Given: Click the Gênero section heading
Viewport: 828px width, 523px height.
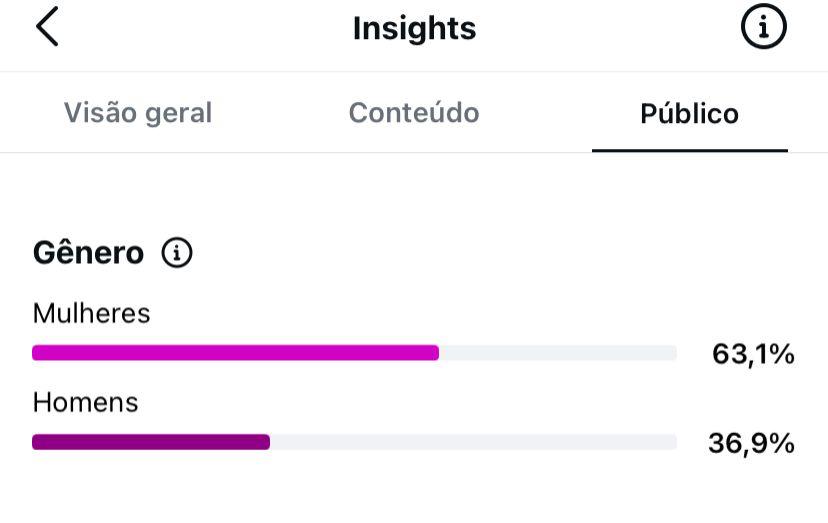Looking at the screenshot, I should [88, 253].
